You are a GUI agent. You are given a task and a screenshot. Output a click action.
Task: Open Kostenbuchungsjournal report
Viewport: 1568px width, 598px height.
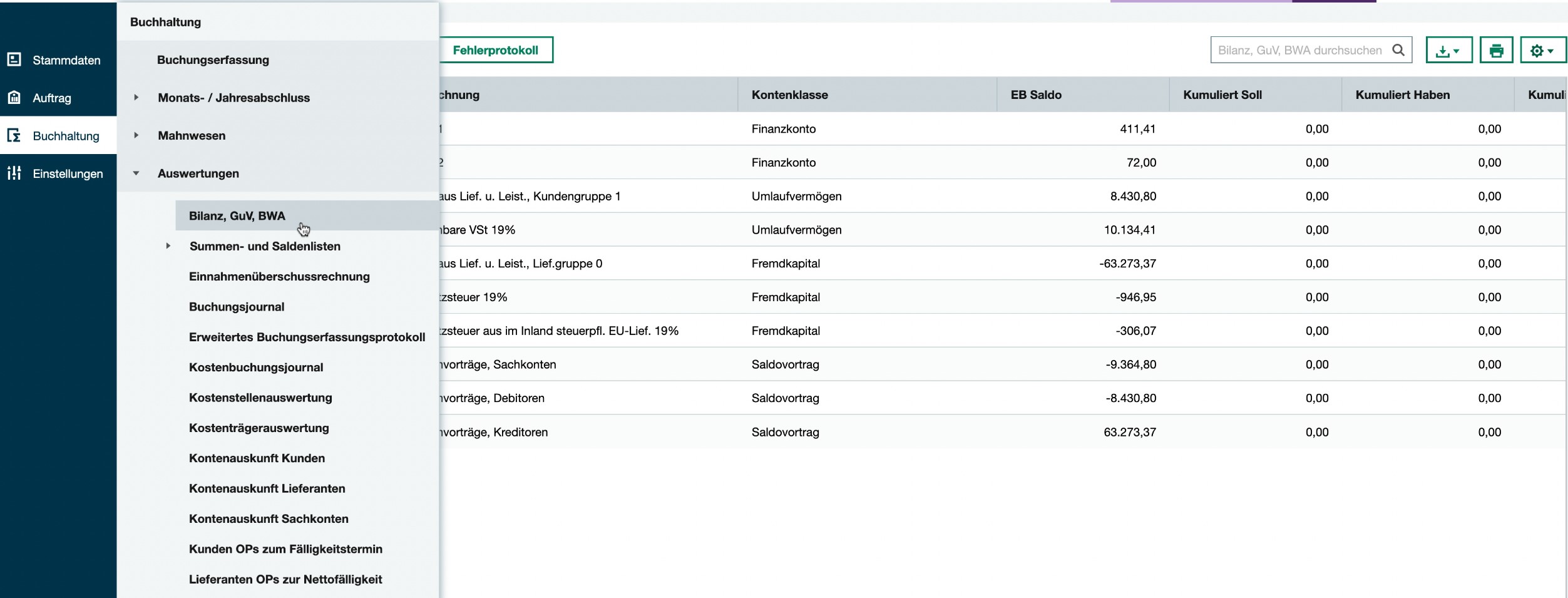[256, 368]
